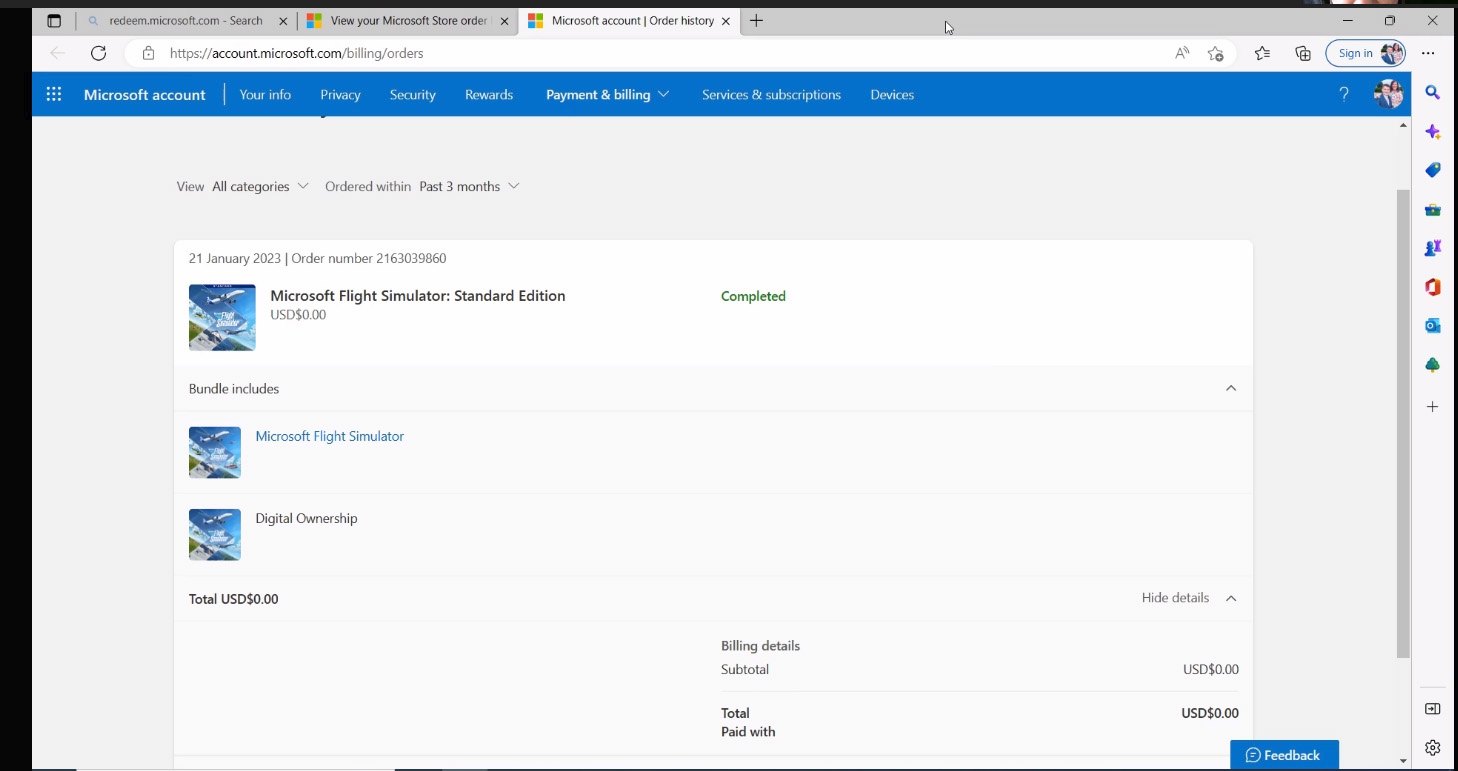View site information lock icon

point(148,53)
